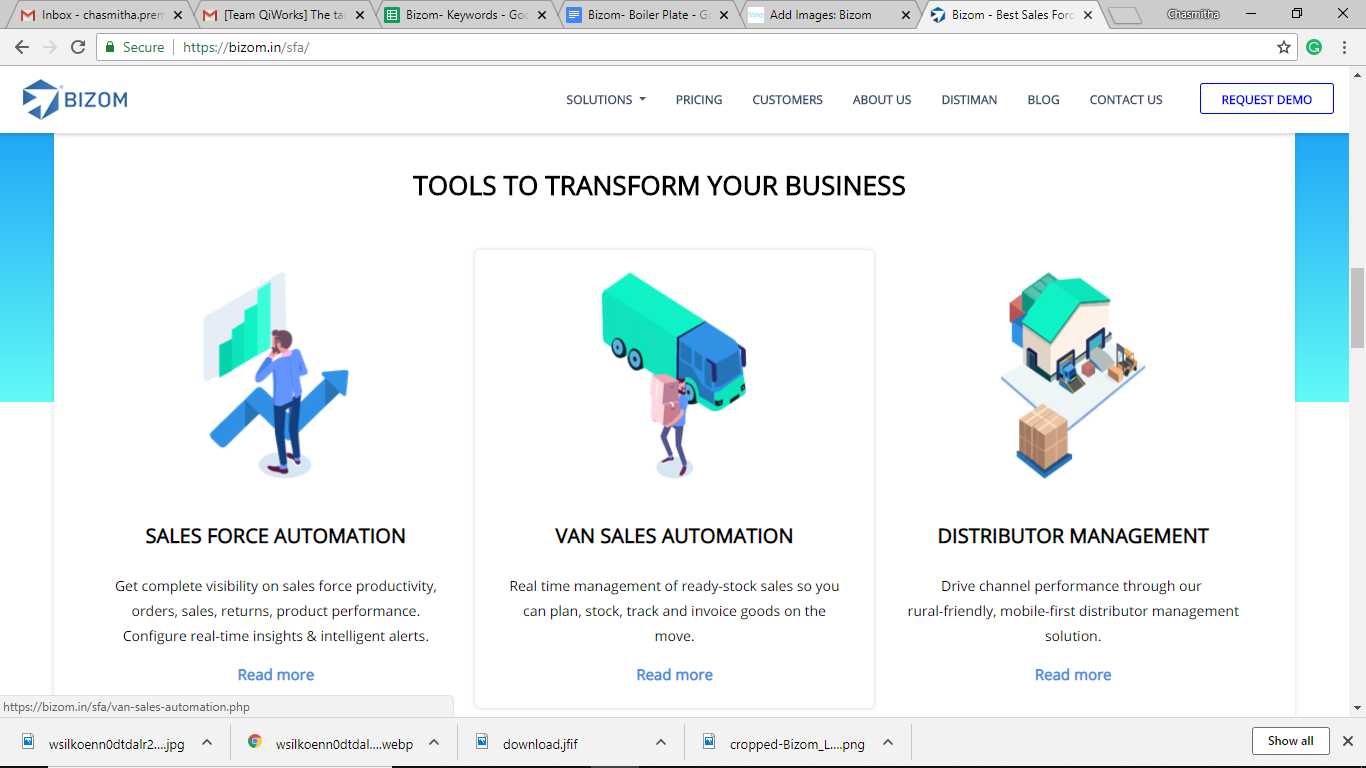This screenshot has height=768, width=1366.
Task: Open a new browser tab
Action: pos(1125,16)
